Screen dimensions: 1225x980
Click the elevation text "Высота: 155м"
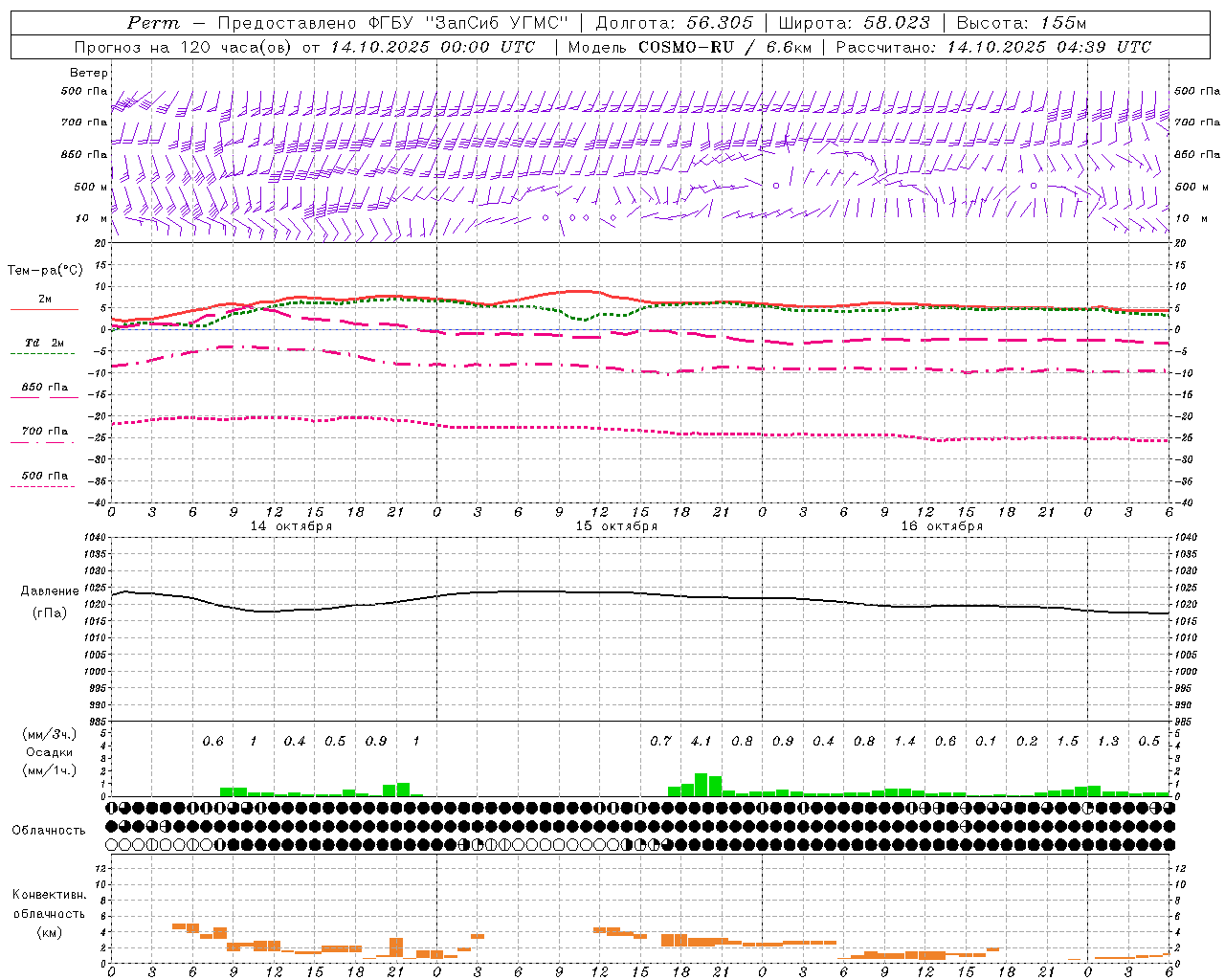[x=1021, y=23]
